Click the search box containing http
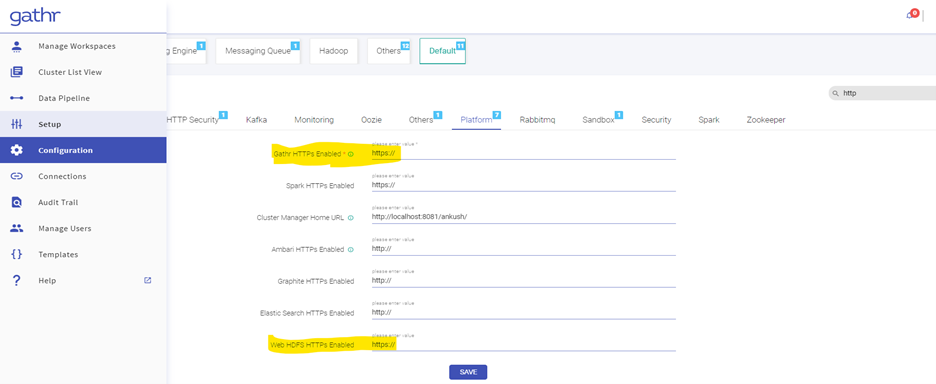Image resolution: width=936 pixels, height=384 pixels. coord(882,93)
